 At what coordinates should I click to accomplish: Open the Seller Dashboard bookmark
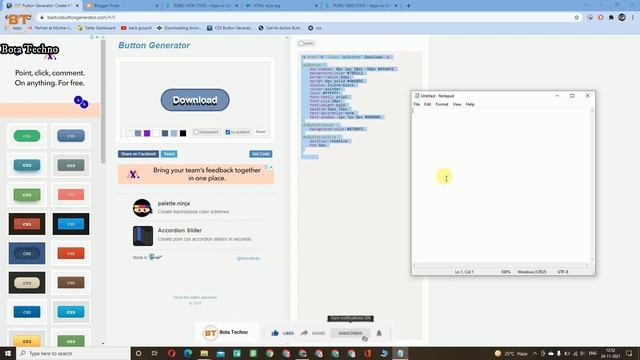pos(96,28)
